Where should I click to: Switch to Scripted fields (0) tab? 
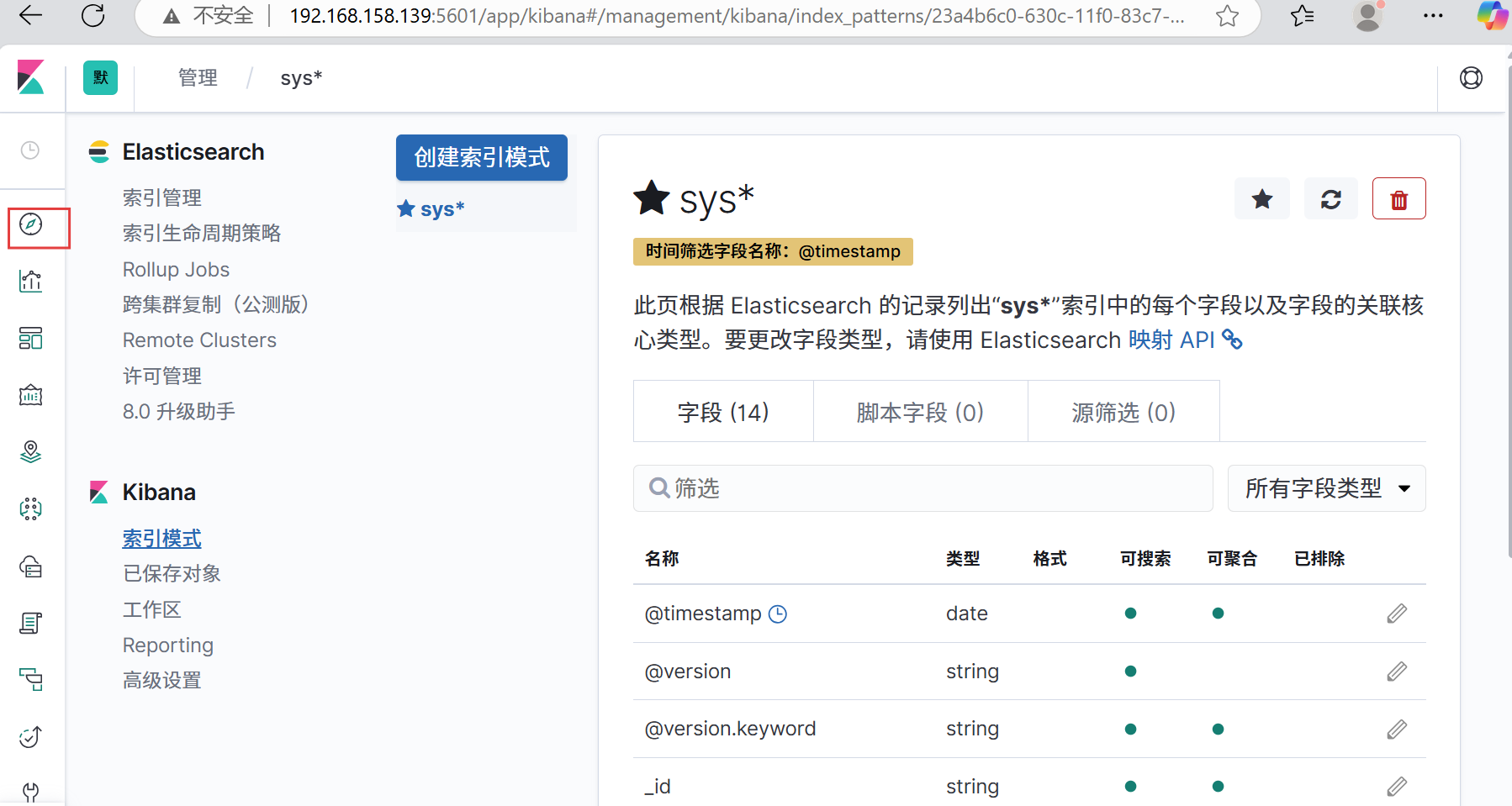coord(920,412)
